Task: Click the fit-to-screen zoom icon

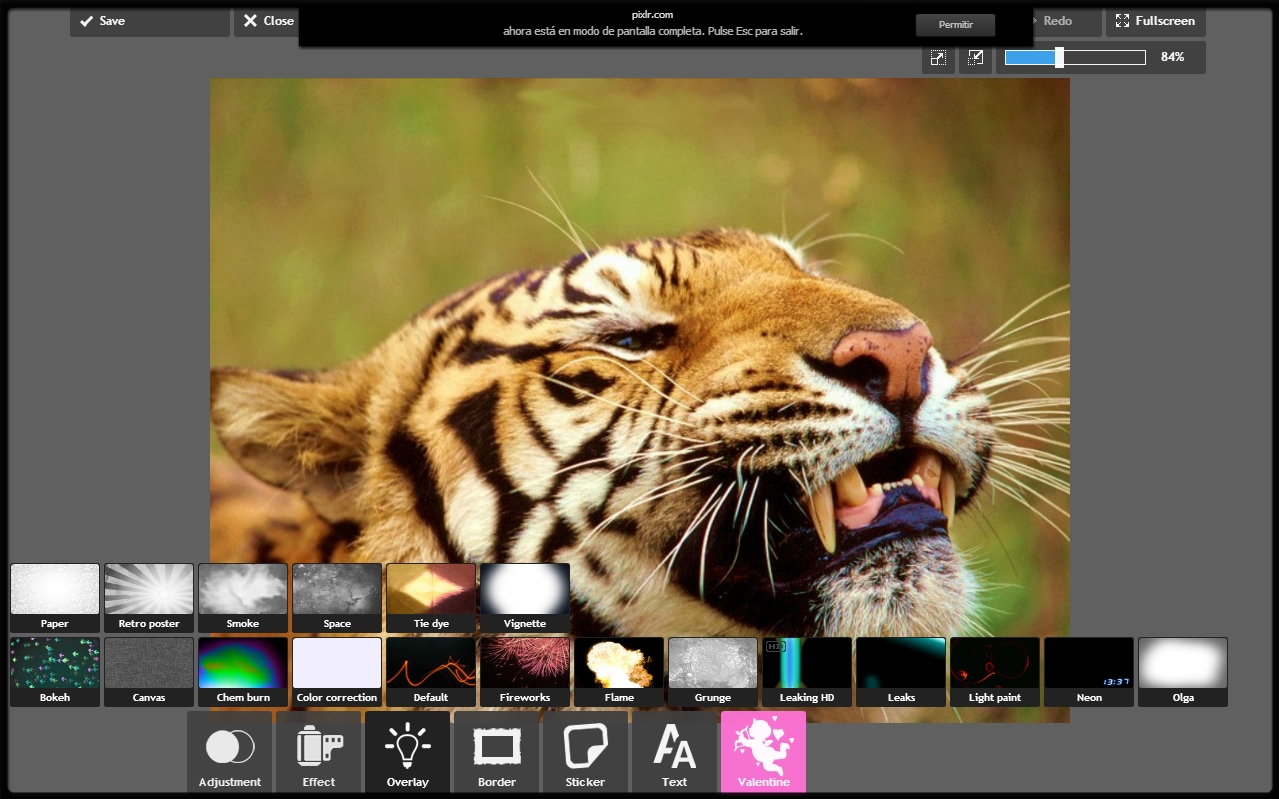Action: (938, 58)
